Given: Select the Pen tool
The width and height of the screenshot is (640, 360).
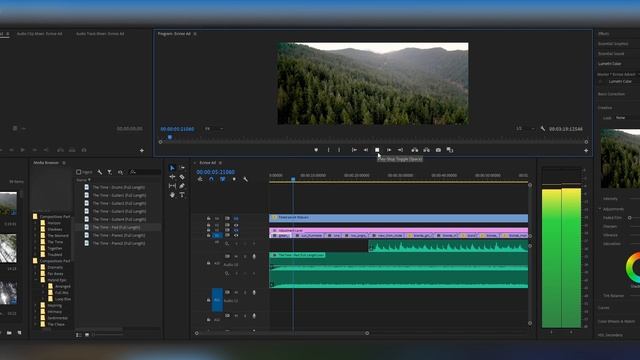Looking at the screenshot, I should (182, 186).
